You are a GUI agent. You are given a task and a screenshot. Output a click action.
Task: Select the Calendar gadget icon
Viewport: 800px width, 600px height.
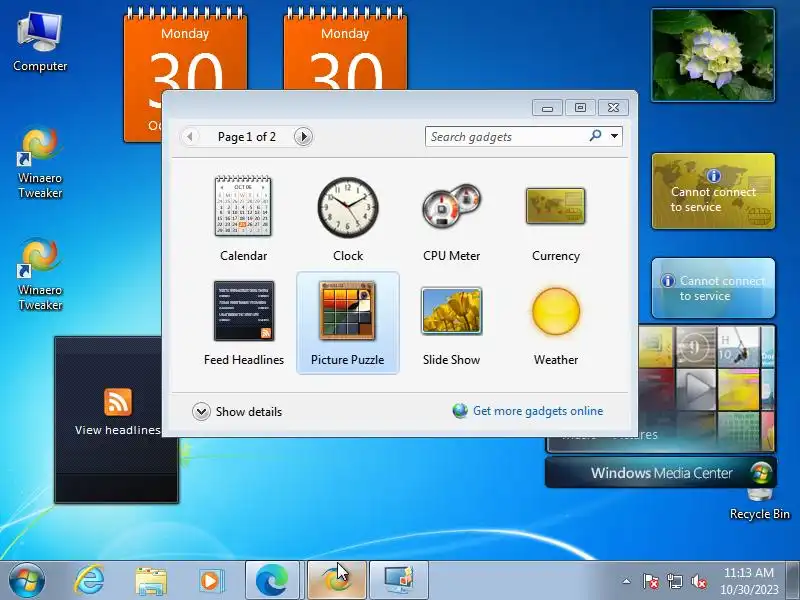coord(243,206)
